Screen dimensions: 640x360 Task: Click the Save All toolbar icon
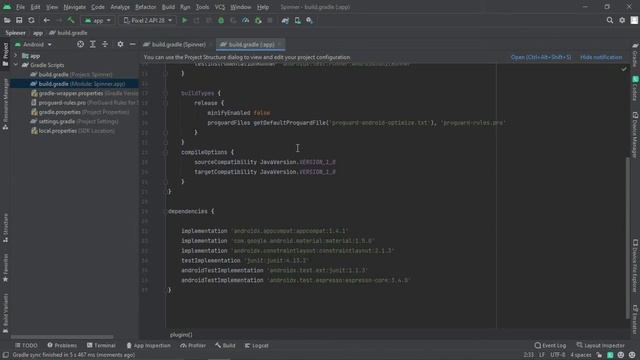19,20
